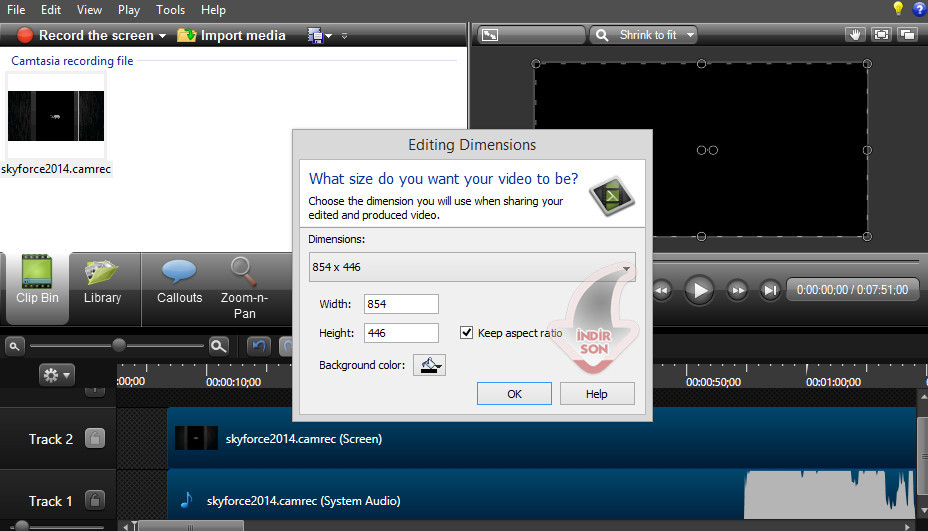Click the rewind playback button

(x=662, y=290)
